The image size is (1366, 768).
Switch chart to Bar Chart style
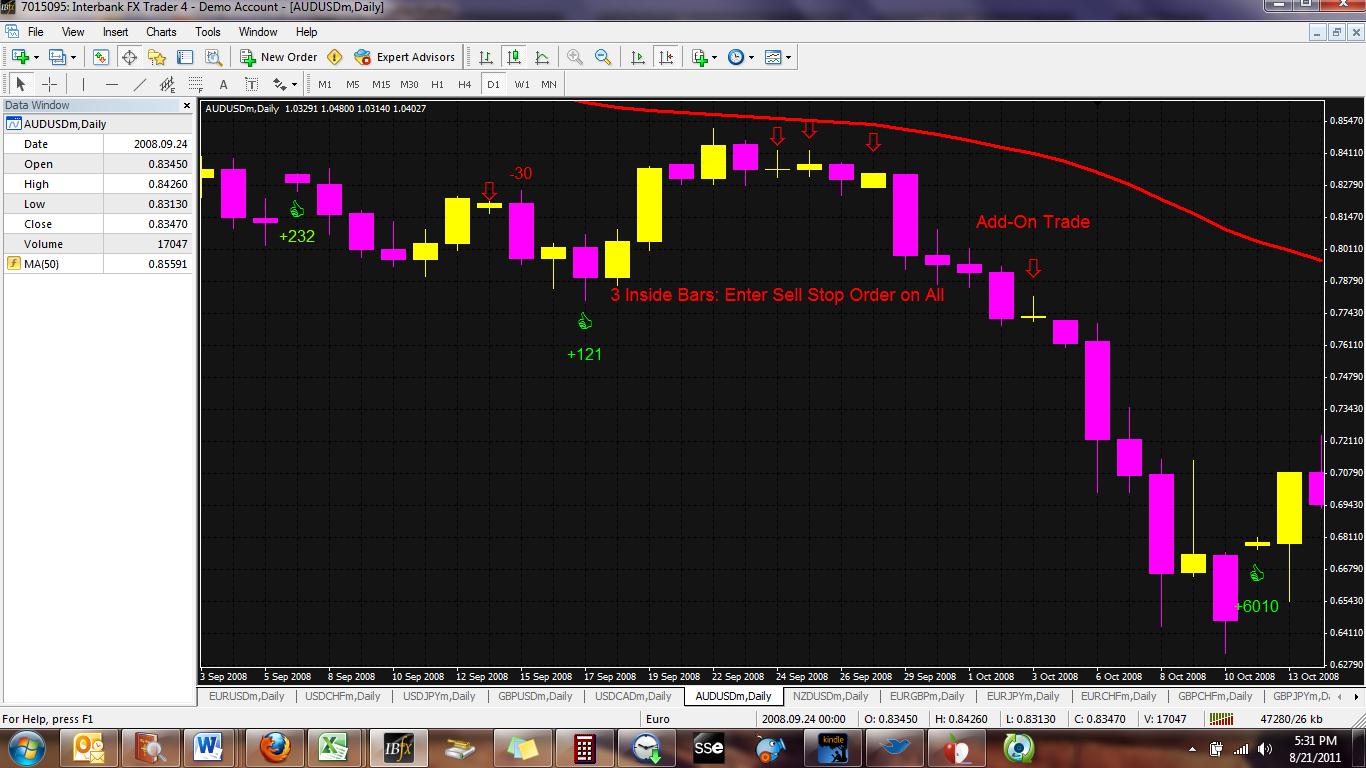click(486, 57)
